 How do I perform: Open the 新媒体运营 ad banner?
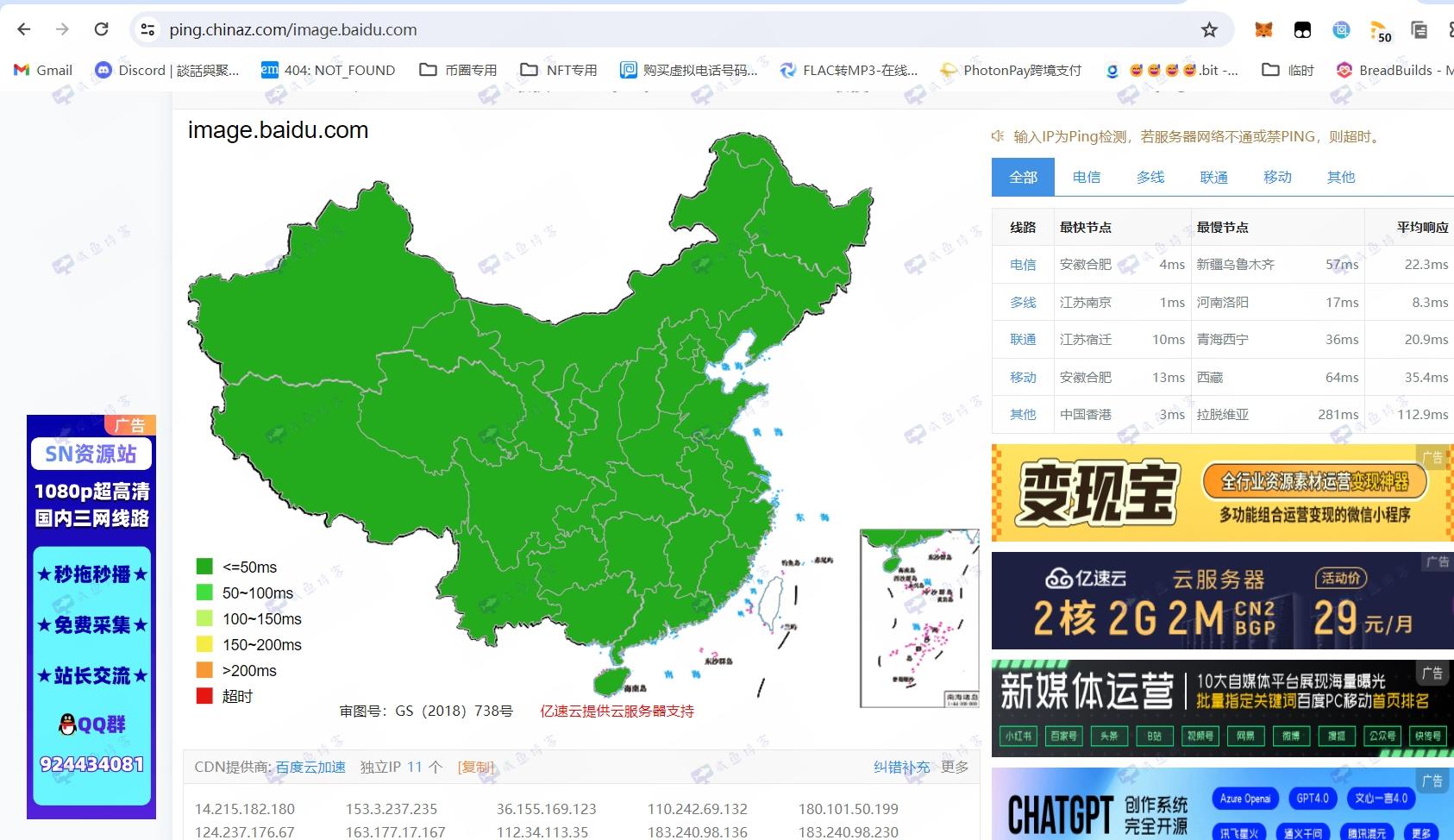click(x=1223, y=708)
